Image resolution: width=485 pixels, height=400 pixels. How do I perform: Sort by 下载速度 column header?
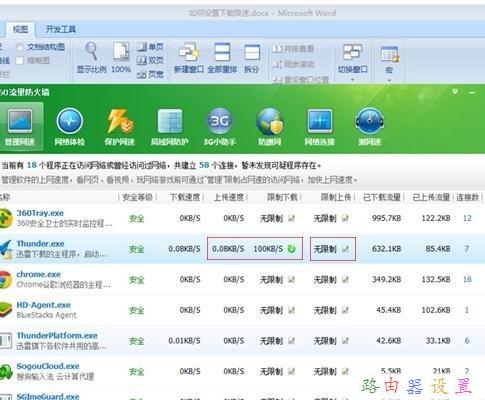click(185, 197)
